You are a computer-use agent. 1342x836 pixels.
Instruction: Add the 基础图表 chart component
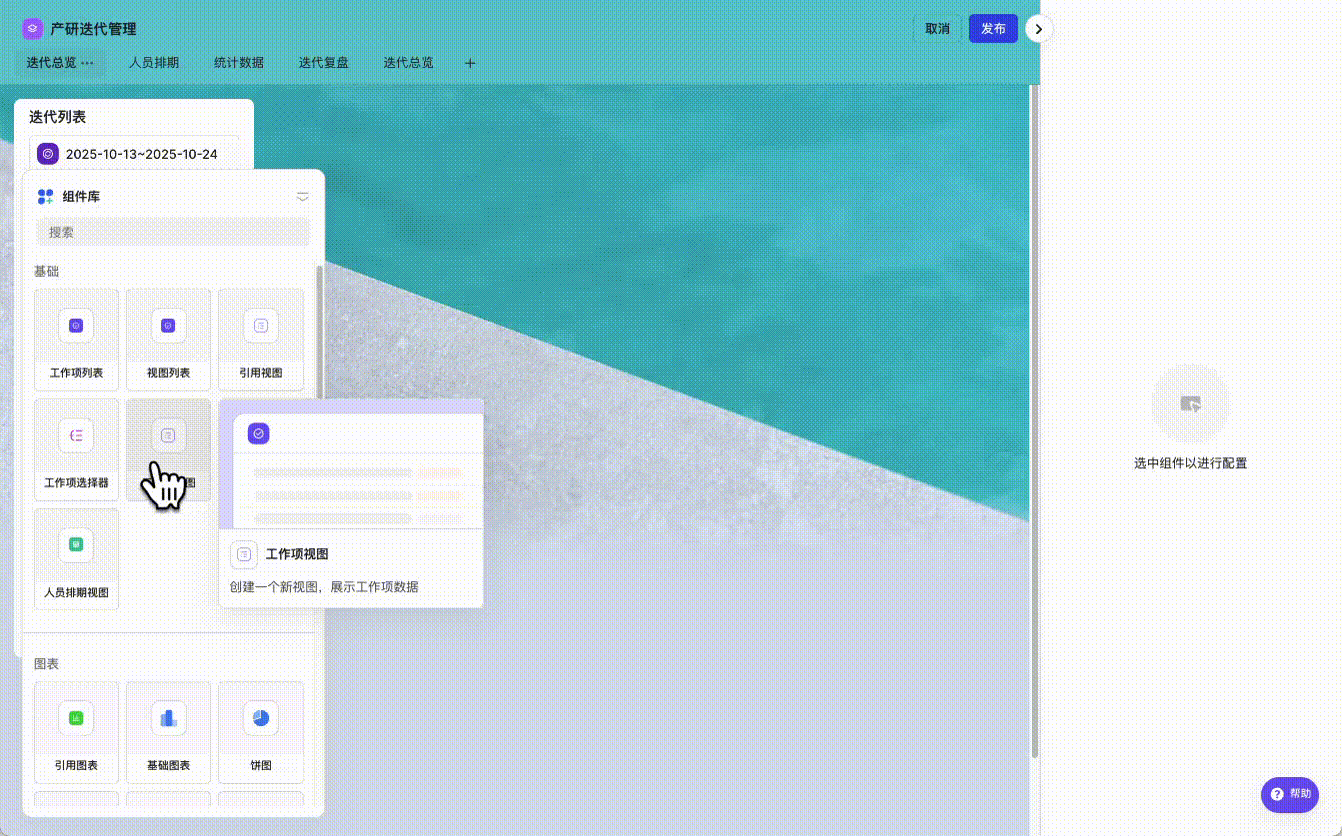click(168, 732)
